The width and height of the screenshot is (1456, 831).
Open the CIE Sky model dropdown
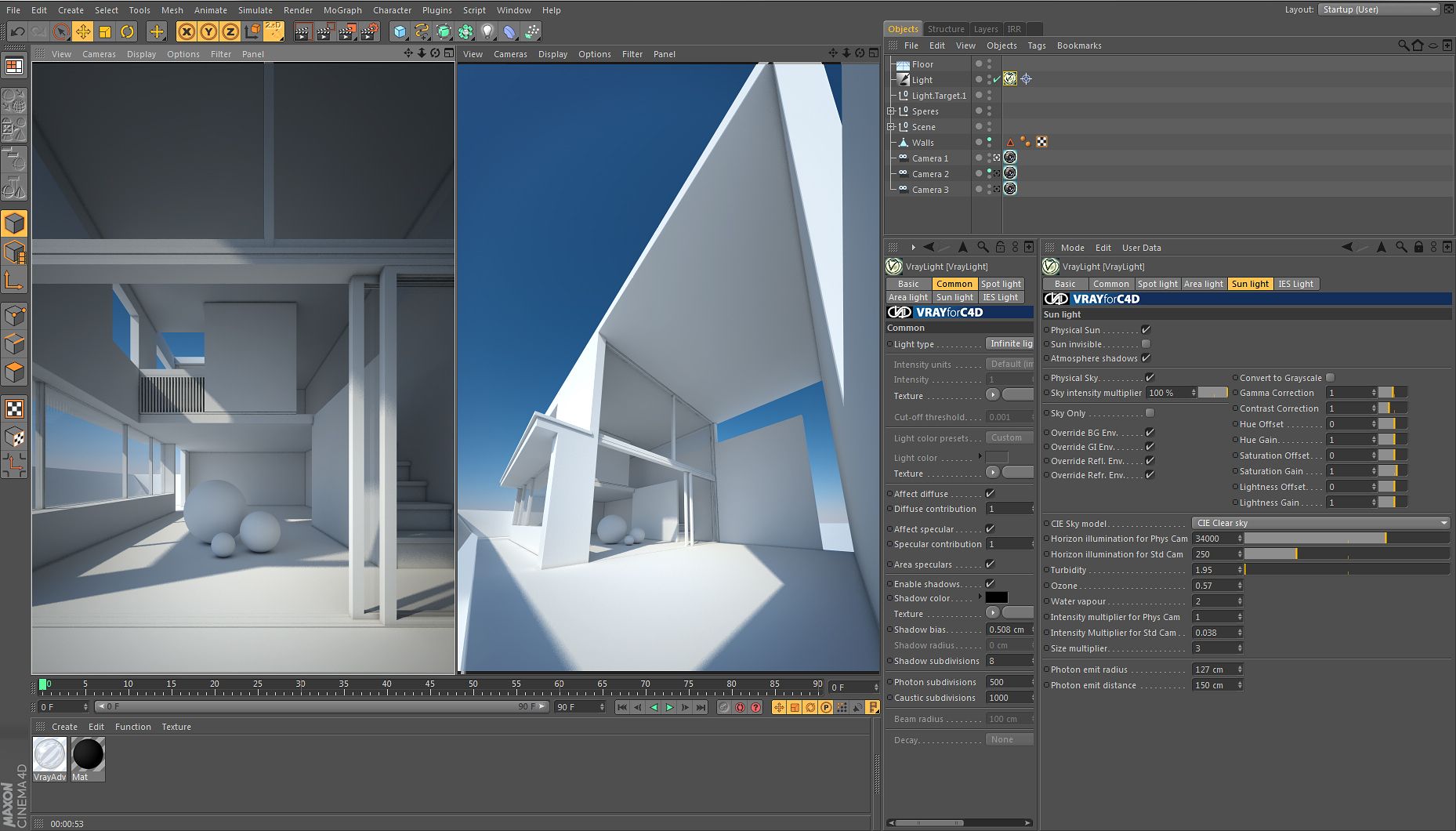click(x=1320, y=523)
